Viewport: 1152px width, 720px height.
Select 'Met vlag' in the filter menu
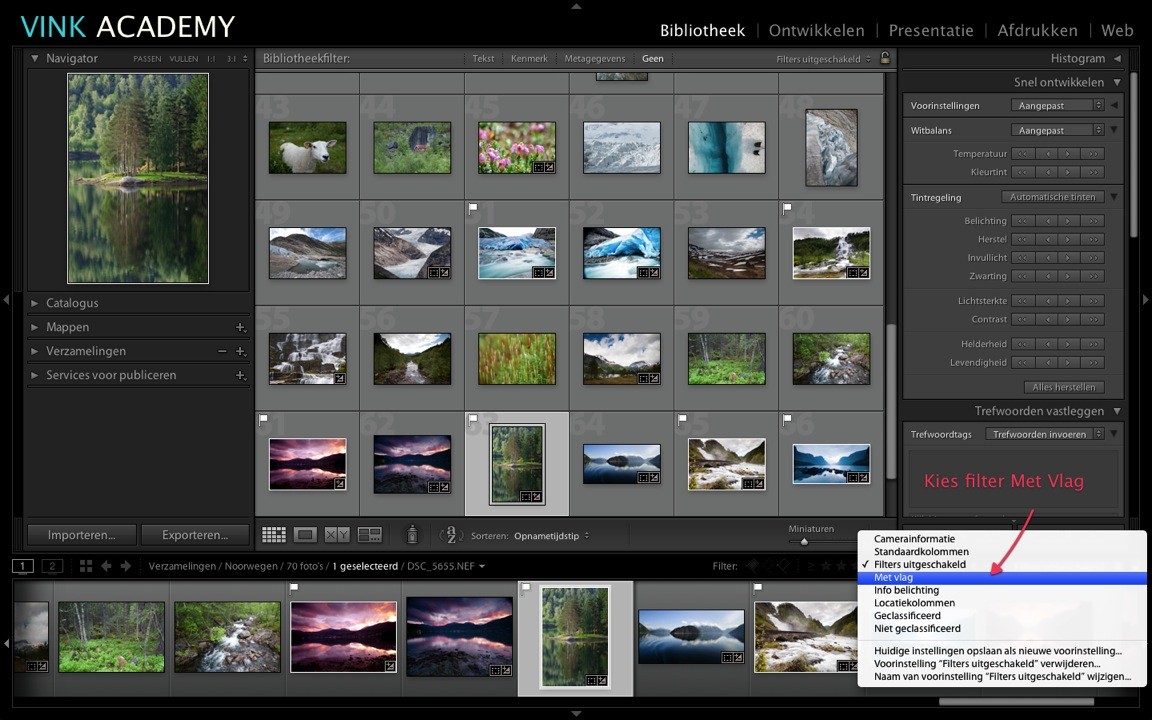897,577
